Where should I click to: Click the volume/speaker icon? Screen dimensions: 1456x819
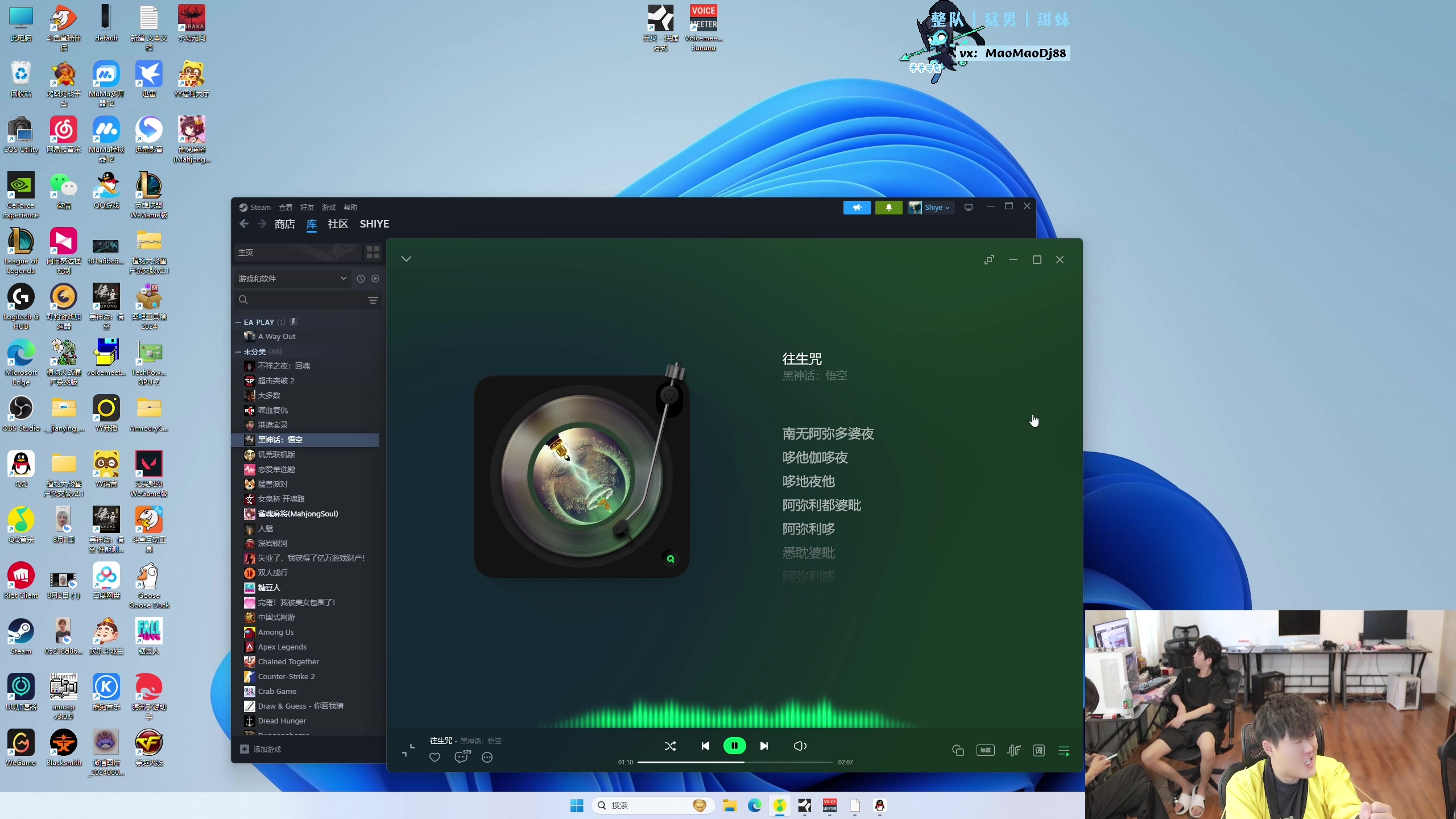click(800, 745)
